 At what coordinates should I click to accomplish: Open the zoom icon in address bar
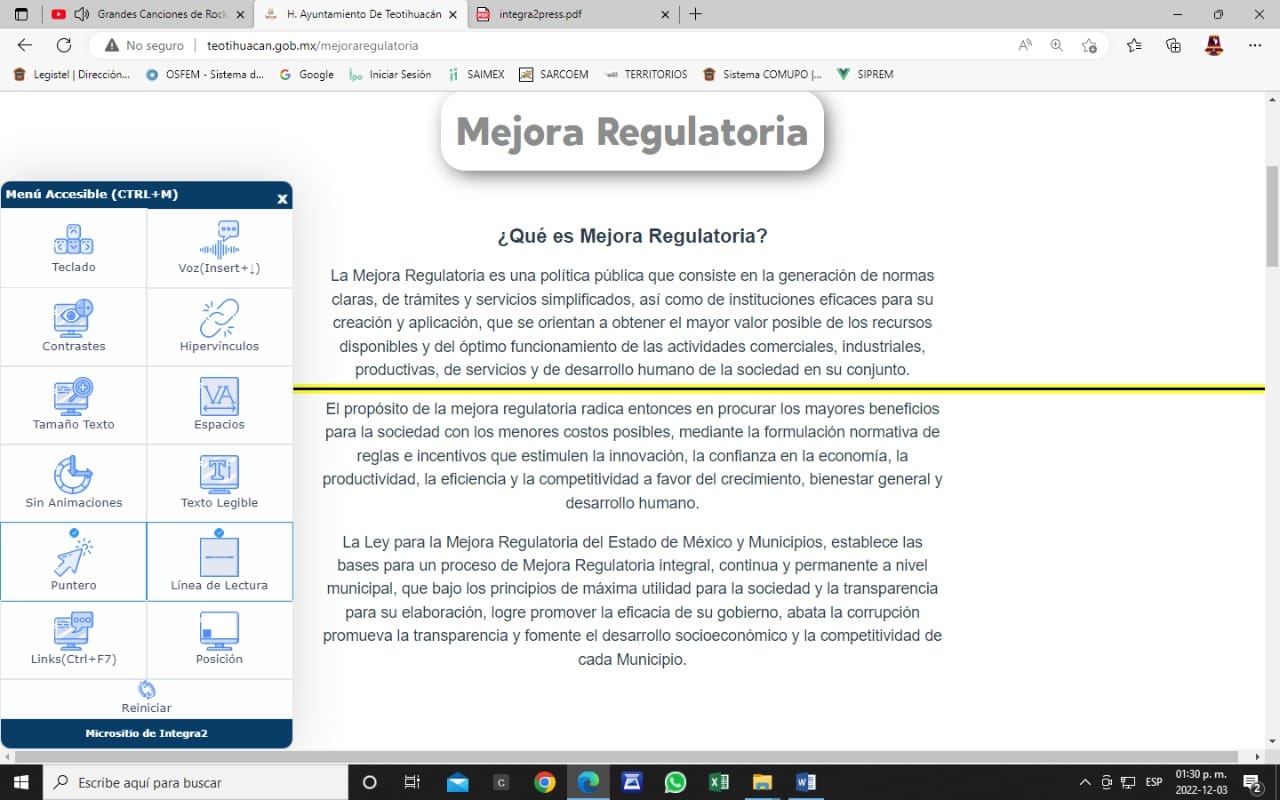[1057, 45]
